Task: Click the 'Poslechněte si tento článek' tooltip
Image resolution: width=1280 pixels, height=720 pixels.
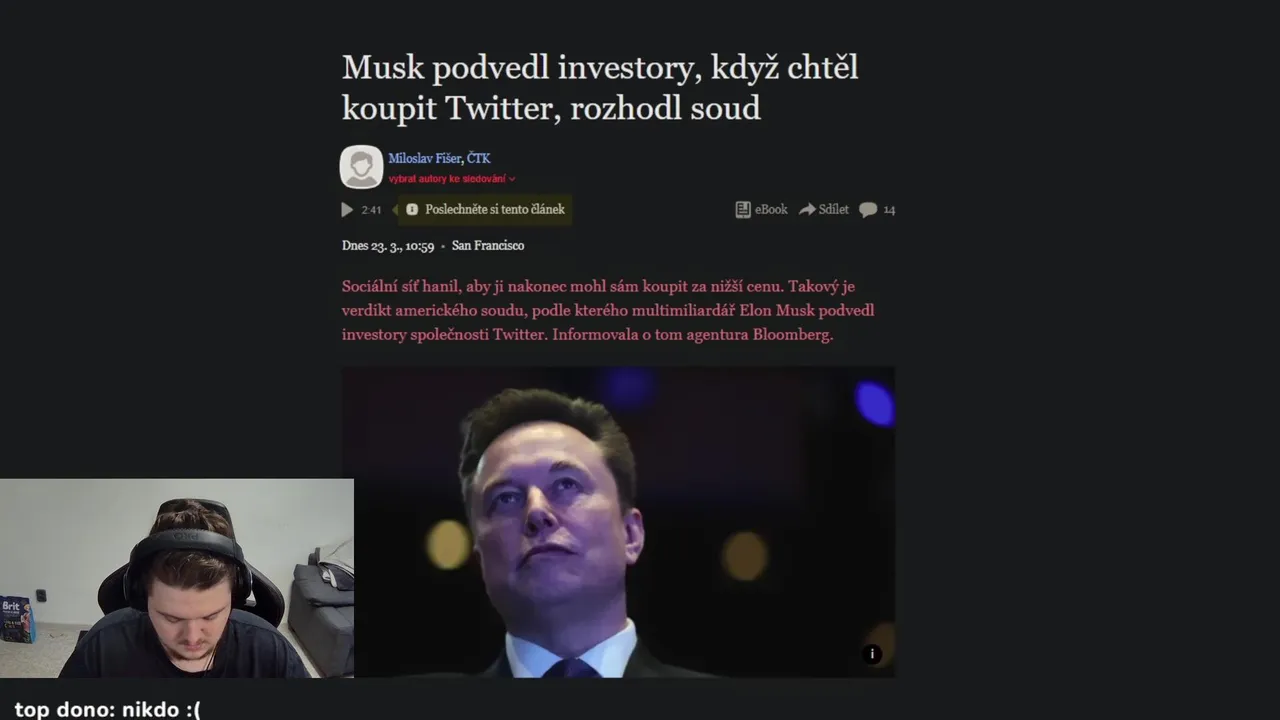Action: pos(494,210)
